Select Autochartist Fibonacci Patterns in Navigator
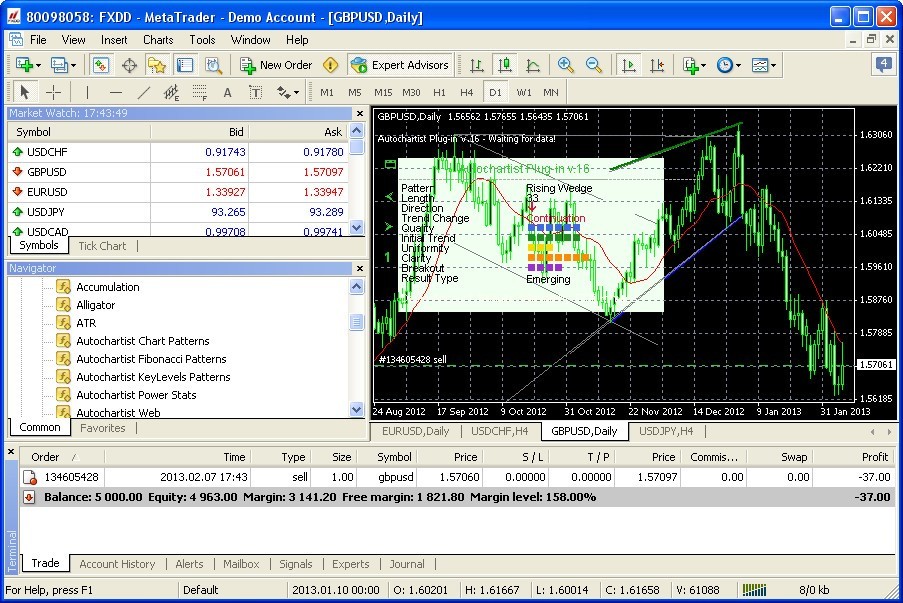The image size is (903, 603). 151,359
